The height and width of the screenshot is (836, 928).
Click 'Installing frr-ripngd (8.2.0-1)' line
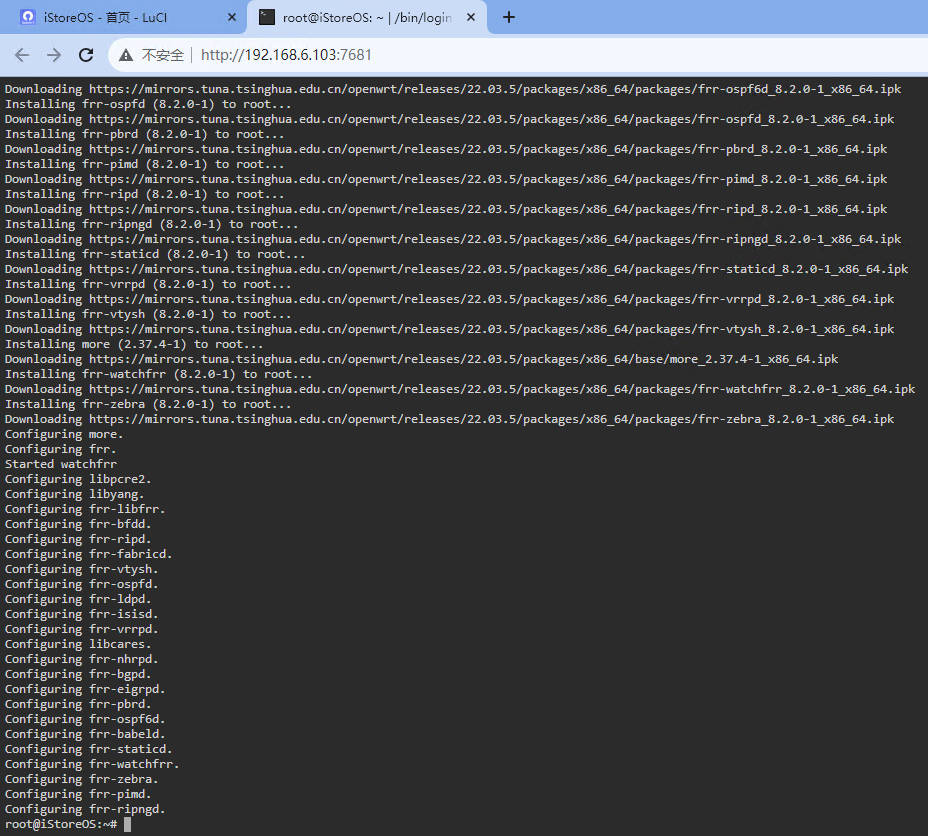152,224
